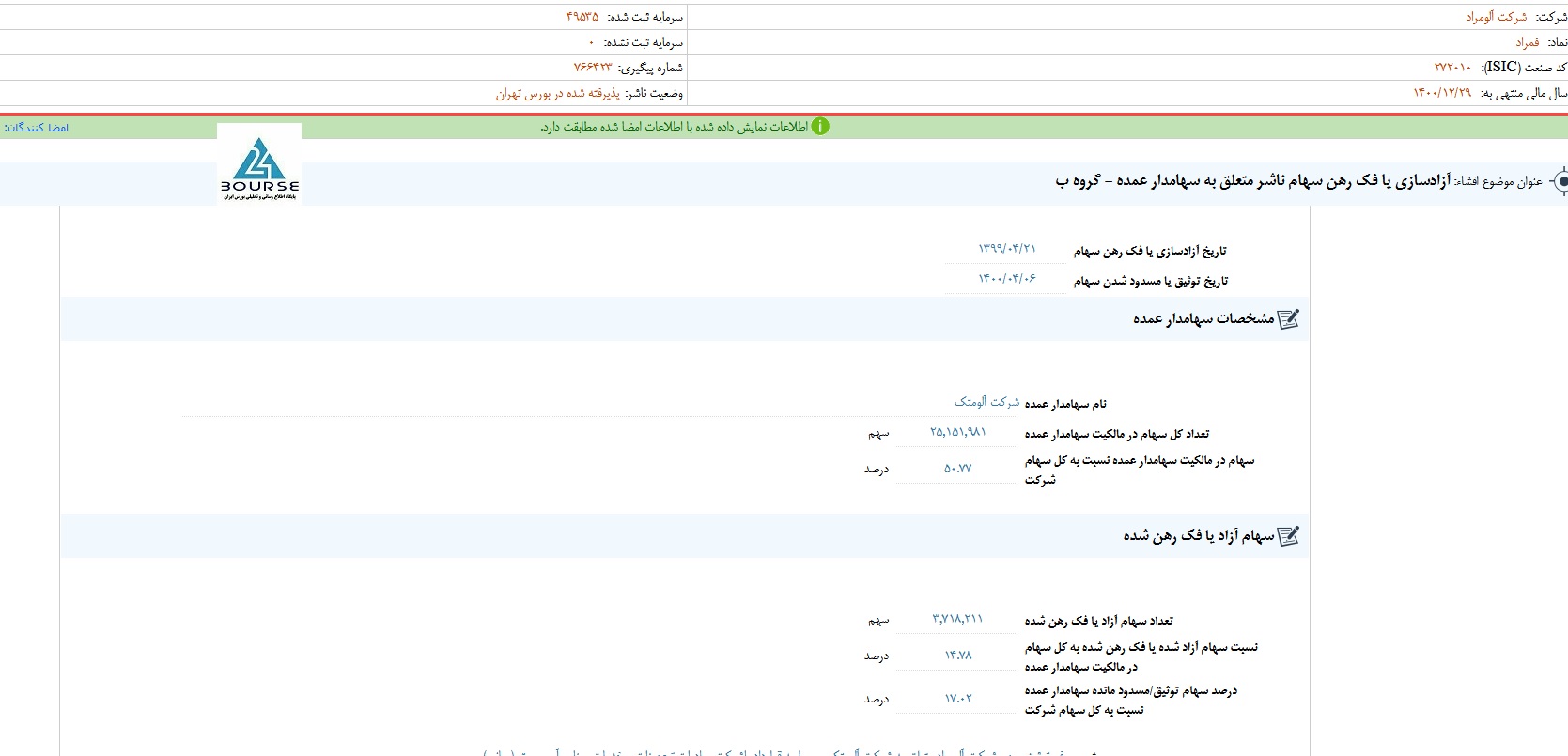Click the label تعداد سهام آزاد یا فک رهن شده
Screen dimensions: 1568x756
(1099, 621)
